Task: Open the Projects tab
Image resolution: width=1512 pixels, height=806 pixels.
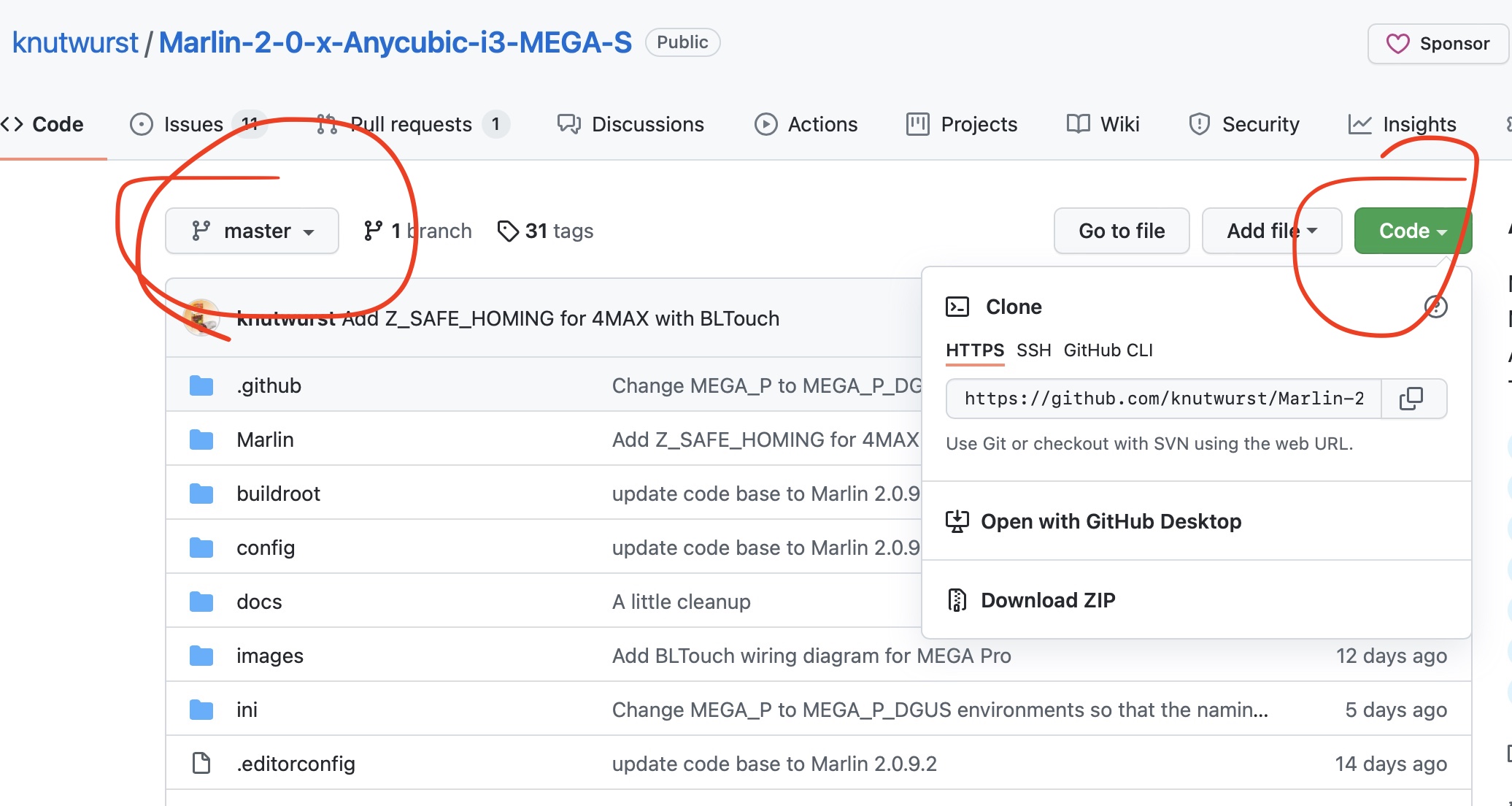Action: pos(962,124)
